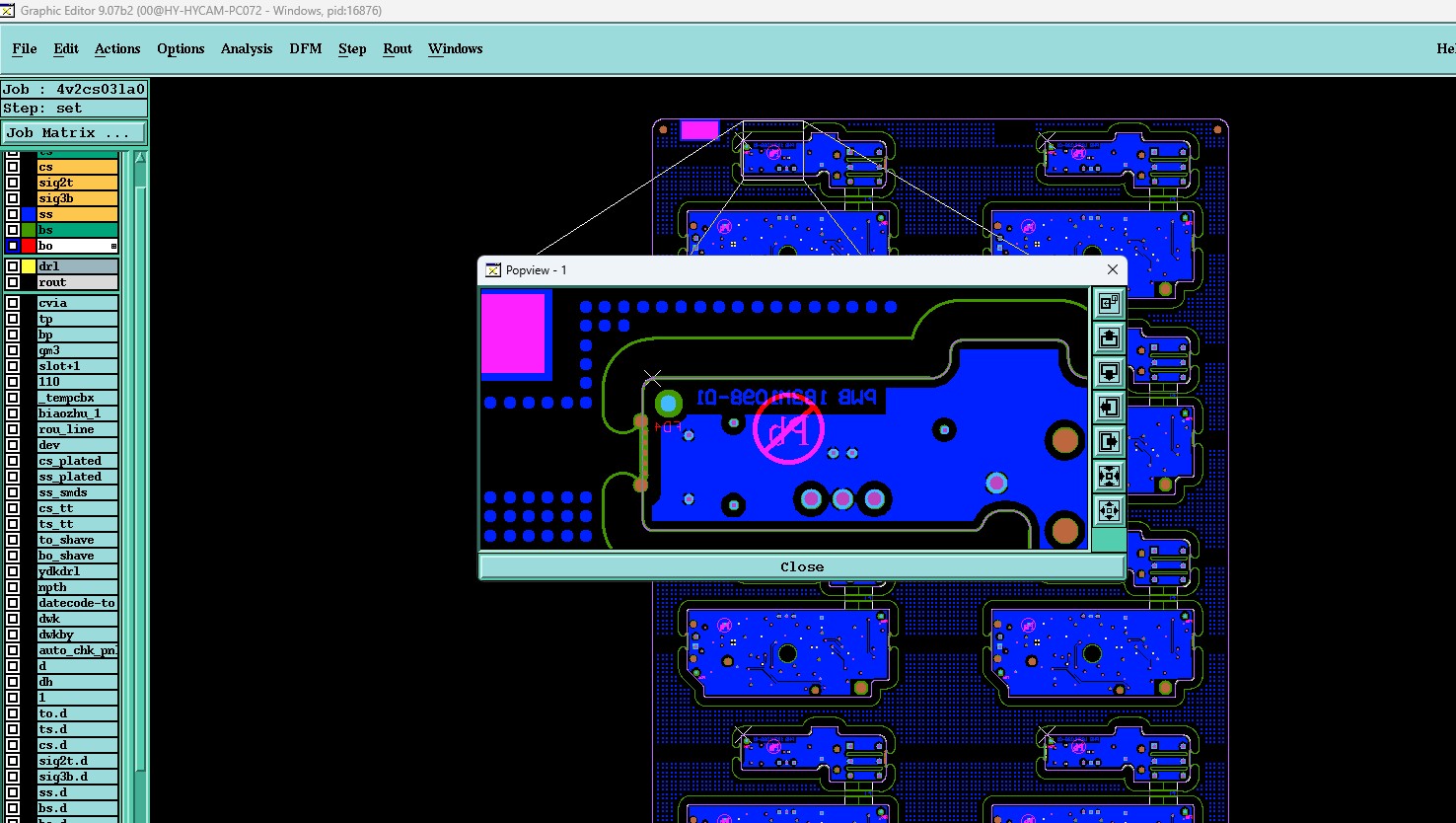Open the Windows menu
This screenshot has width=1456, height=823.
(x=456, y=48)
